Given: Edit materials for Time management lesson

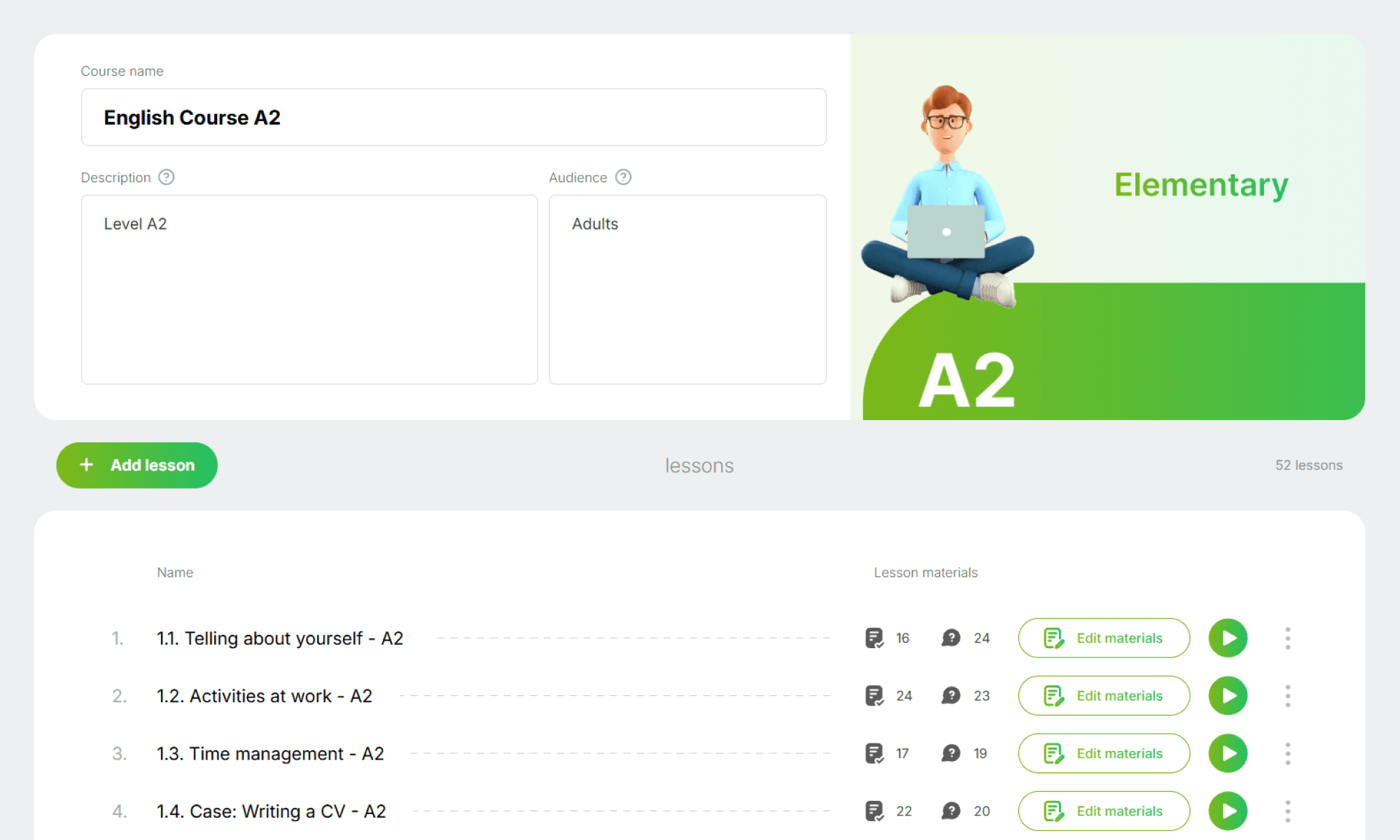Looking at the screenshot, I should tap(1104, 753).
